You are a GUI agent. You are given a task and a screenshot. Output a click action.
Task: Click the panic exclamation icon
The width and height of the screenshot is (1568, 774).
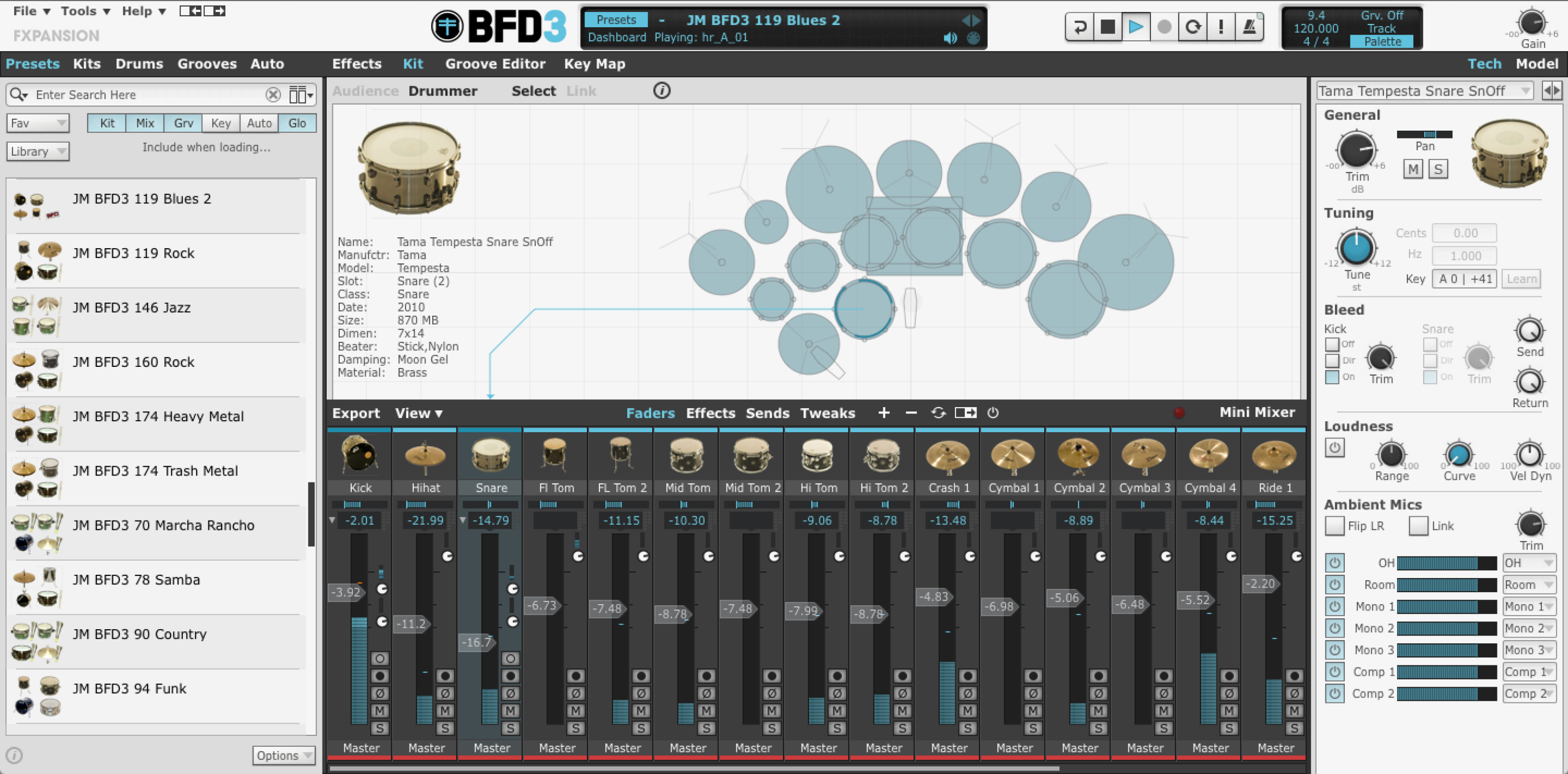point(1220,27)
